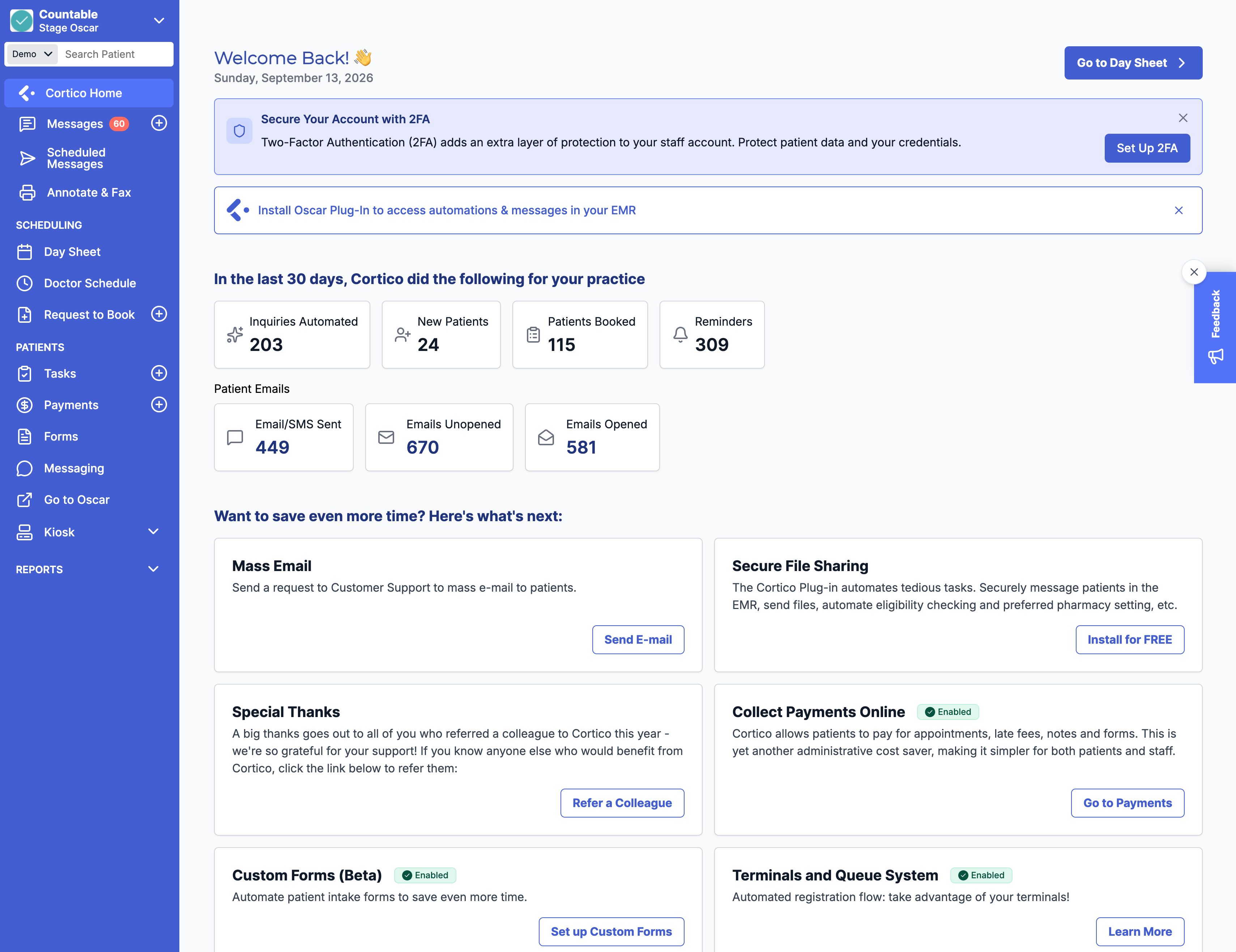The width and height of the screenshot is (1236, 952).
Task: Open Cortico Home in the sidebar
Action: 89,93
